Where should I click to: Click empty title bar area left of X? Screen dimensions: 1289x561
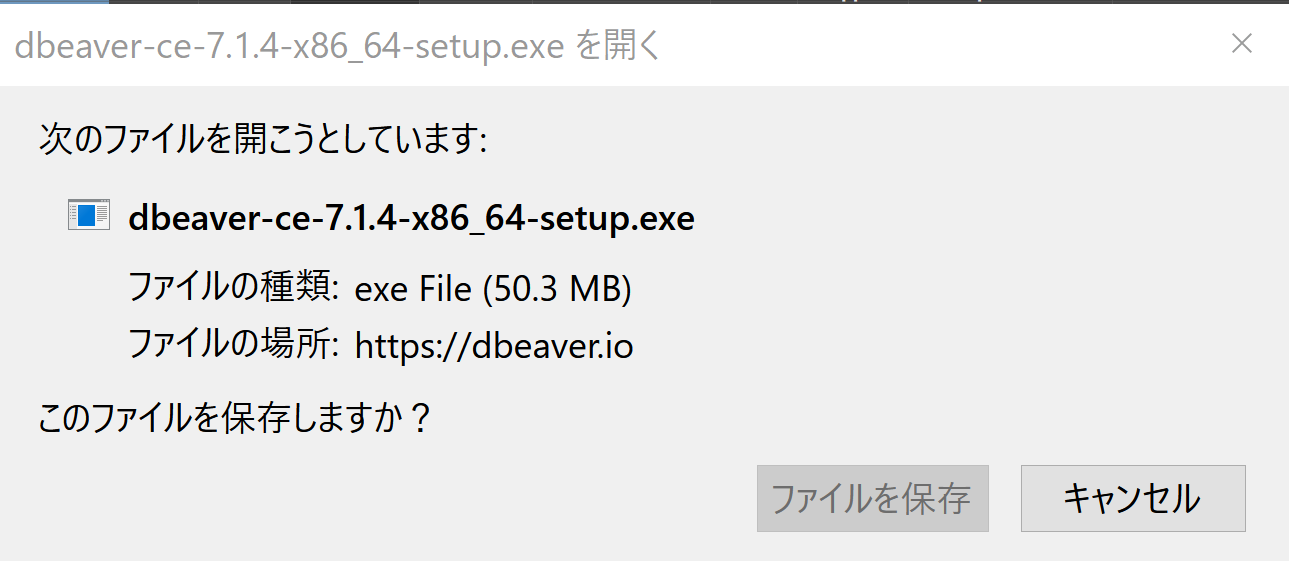[940, 46]
